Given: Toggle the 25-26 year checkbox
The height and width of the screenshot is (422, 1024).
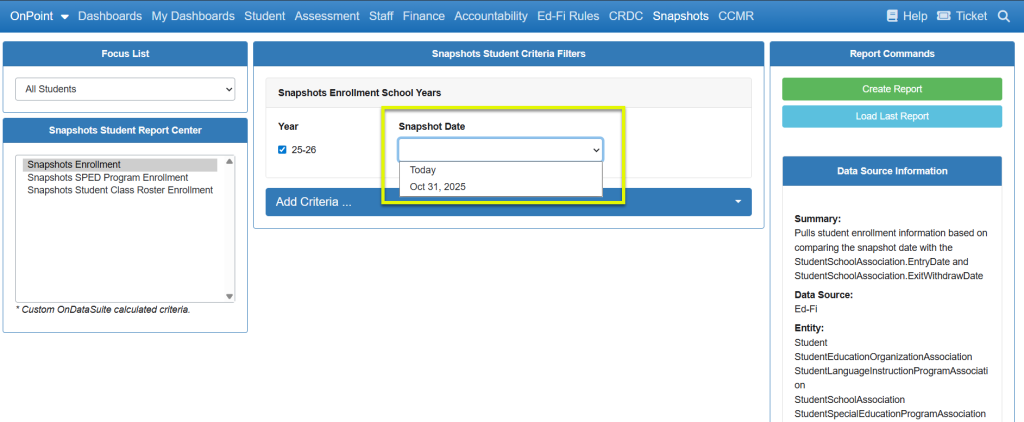Looking at the screenshot, I should 282,150.
